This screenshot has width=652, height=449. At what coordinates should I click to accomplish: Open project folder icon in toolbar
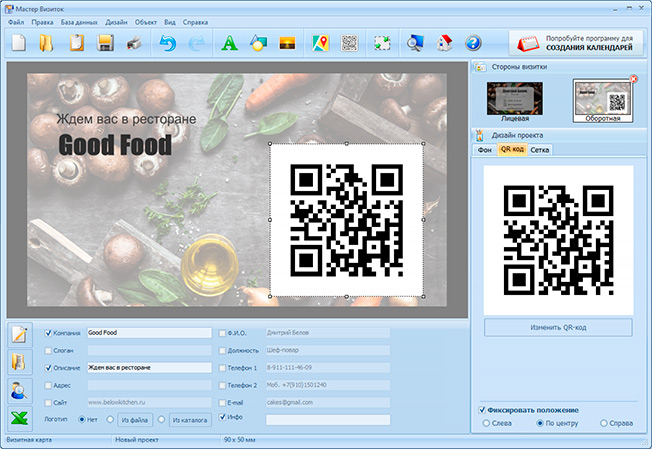46,43
